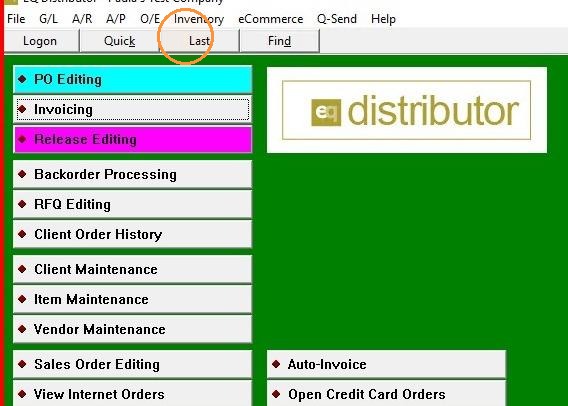Click the eq distributor logo banner

(x=407, y=110)
